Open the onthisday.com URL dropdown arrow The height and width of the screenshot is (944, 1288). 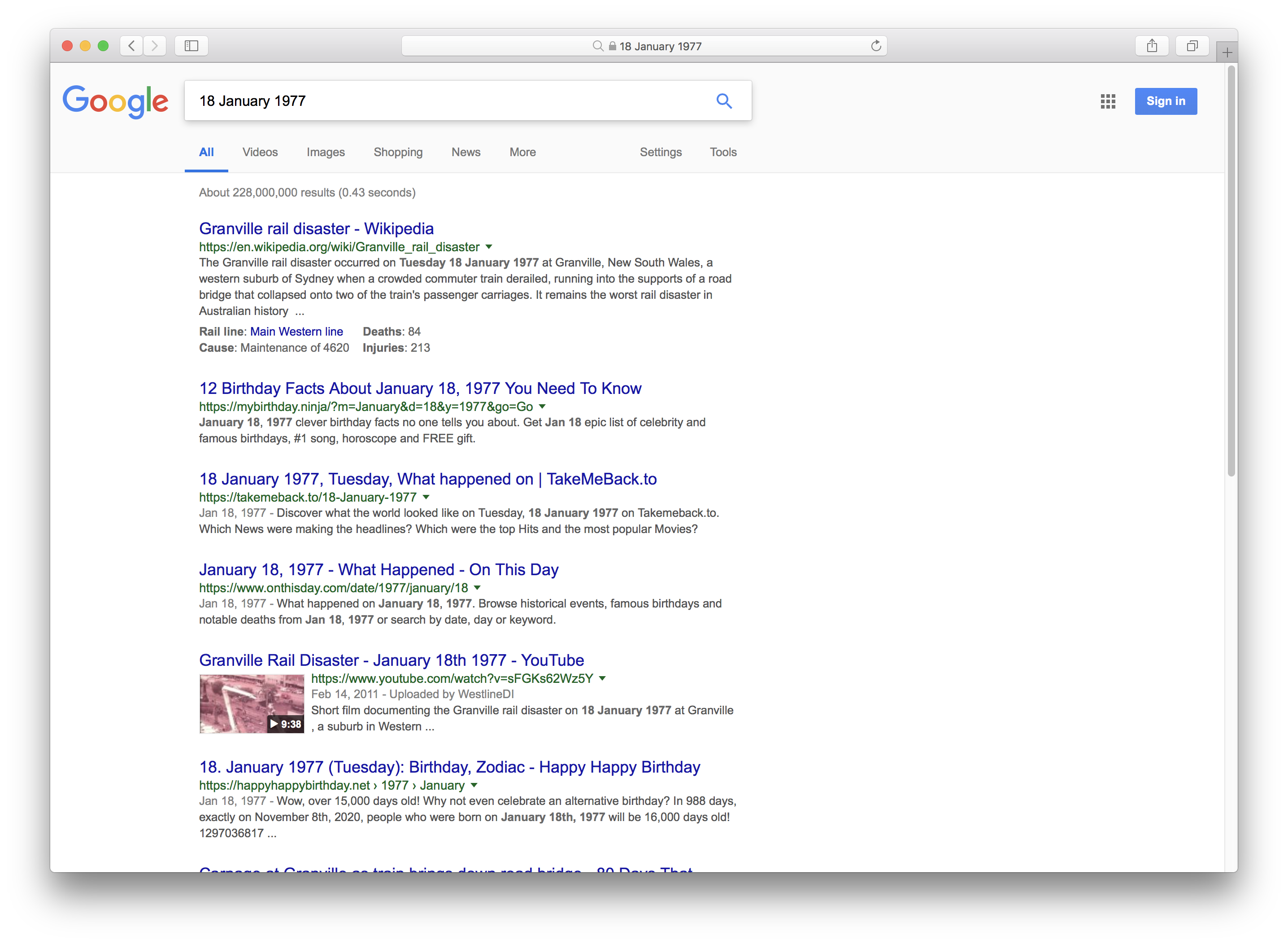[477, 587]
